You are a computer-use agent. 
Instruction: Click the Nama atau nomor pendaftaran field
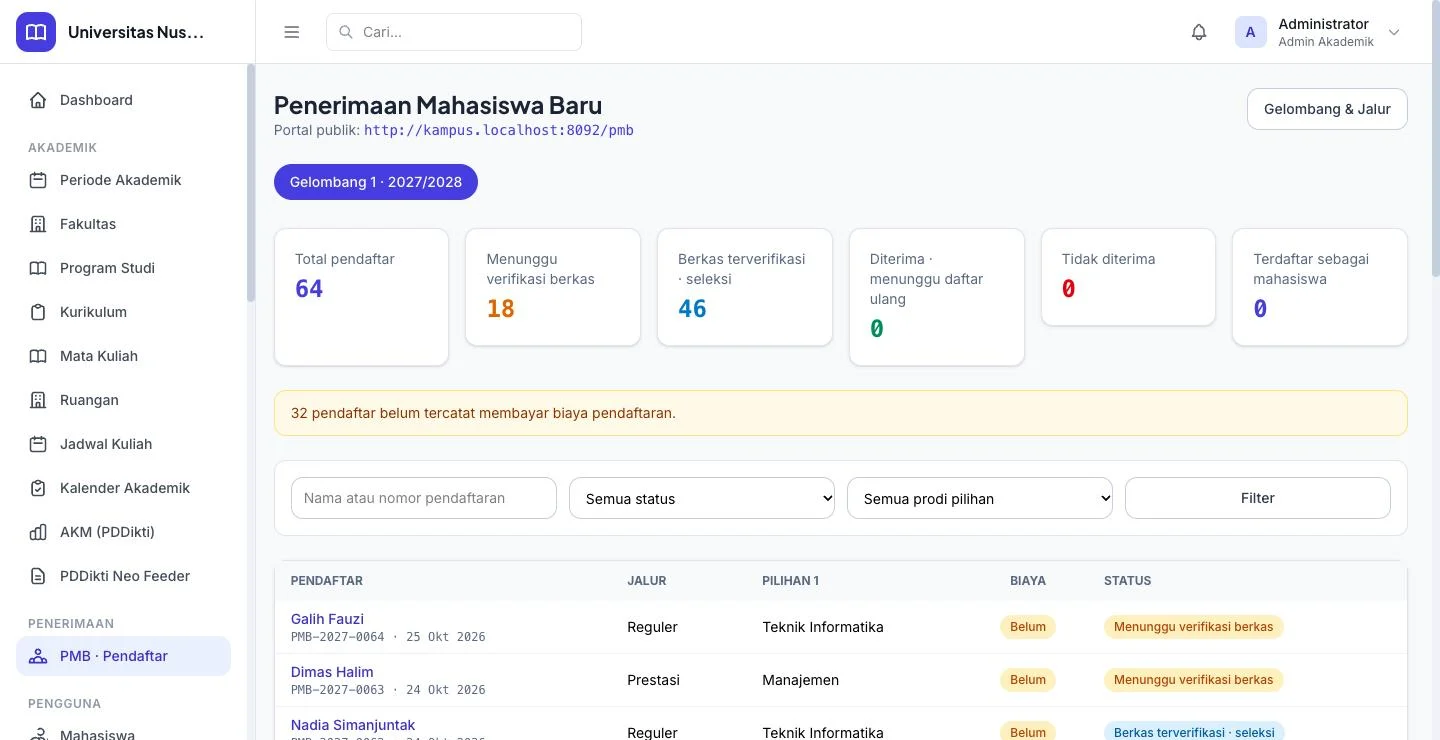tap(424, 498)
